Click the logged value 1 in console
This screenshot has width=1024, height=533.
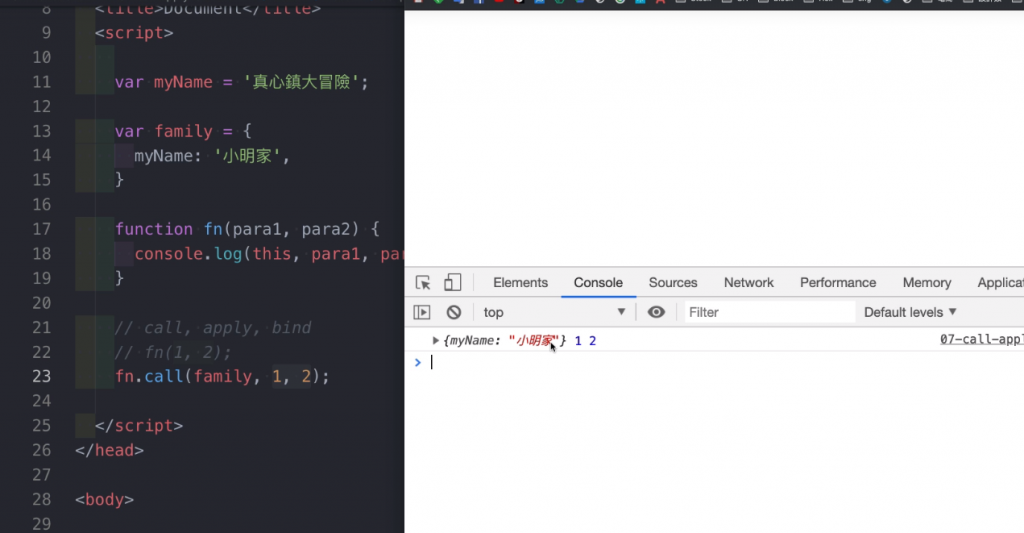tap(578, 340)
